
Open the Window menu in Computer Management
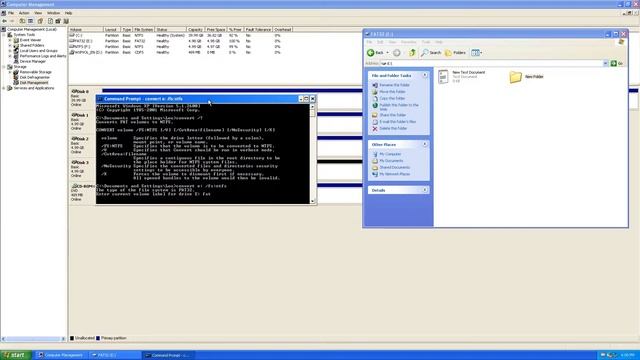coord(53,13)
